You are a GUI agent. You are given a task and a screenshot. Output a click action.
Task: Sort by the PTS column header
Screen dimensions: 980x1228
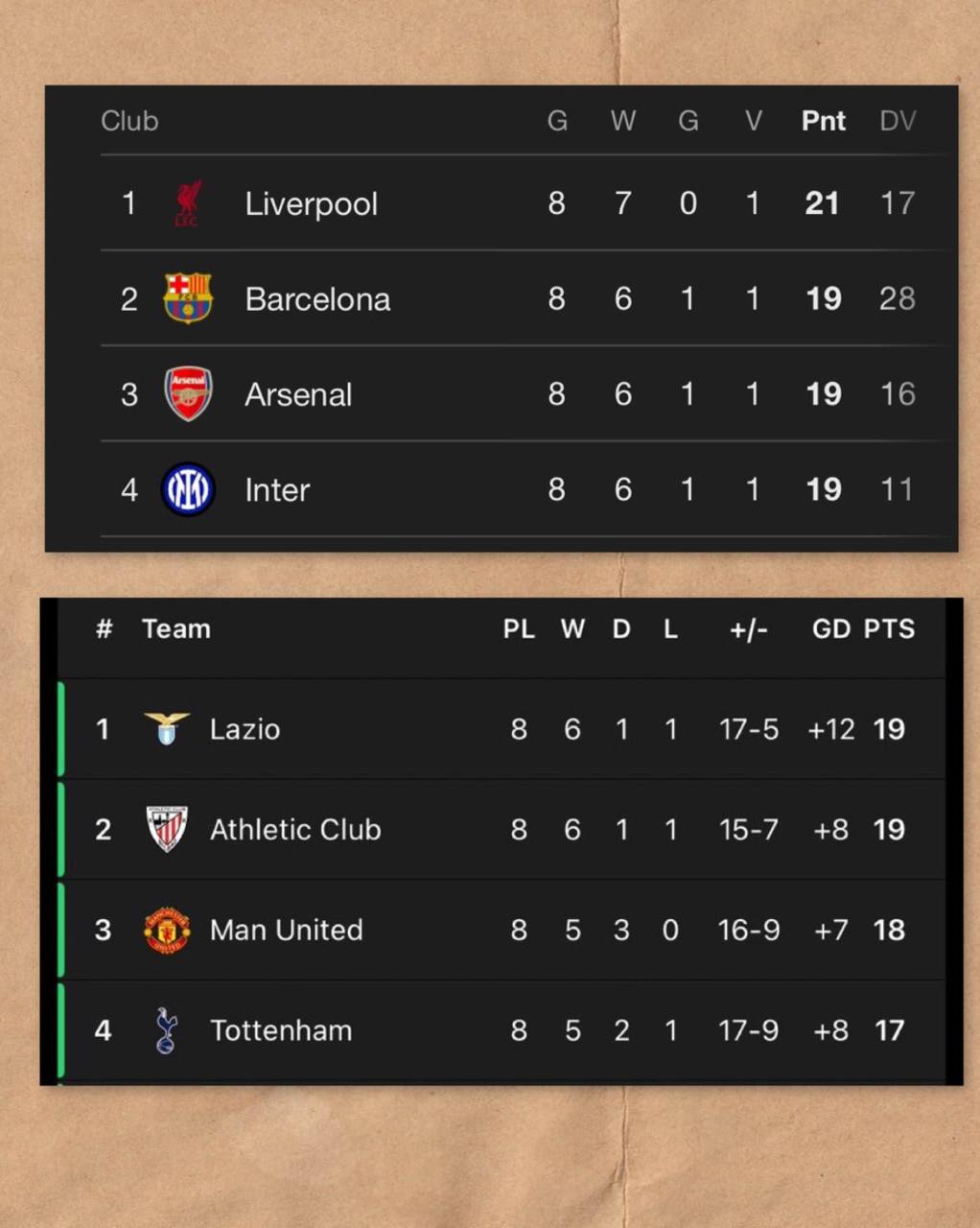[x=889, y=629]
